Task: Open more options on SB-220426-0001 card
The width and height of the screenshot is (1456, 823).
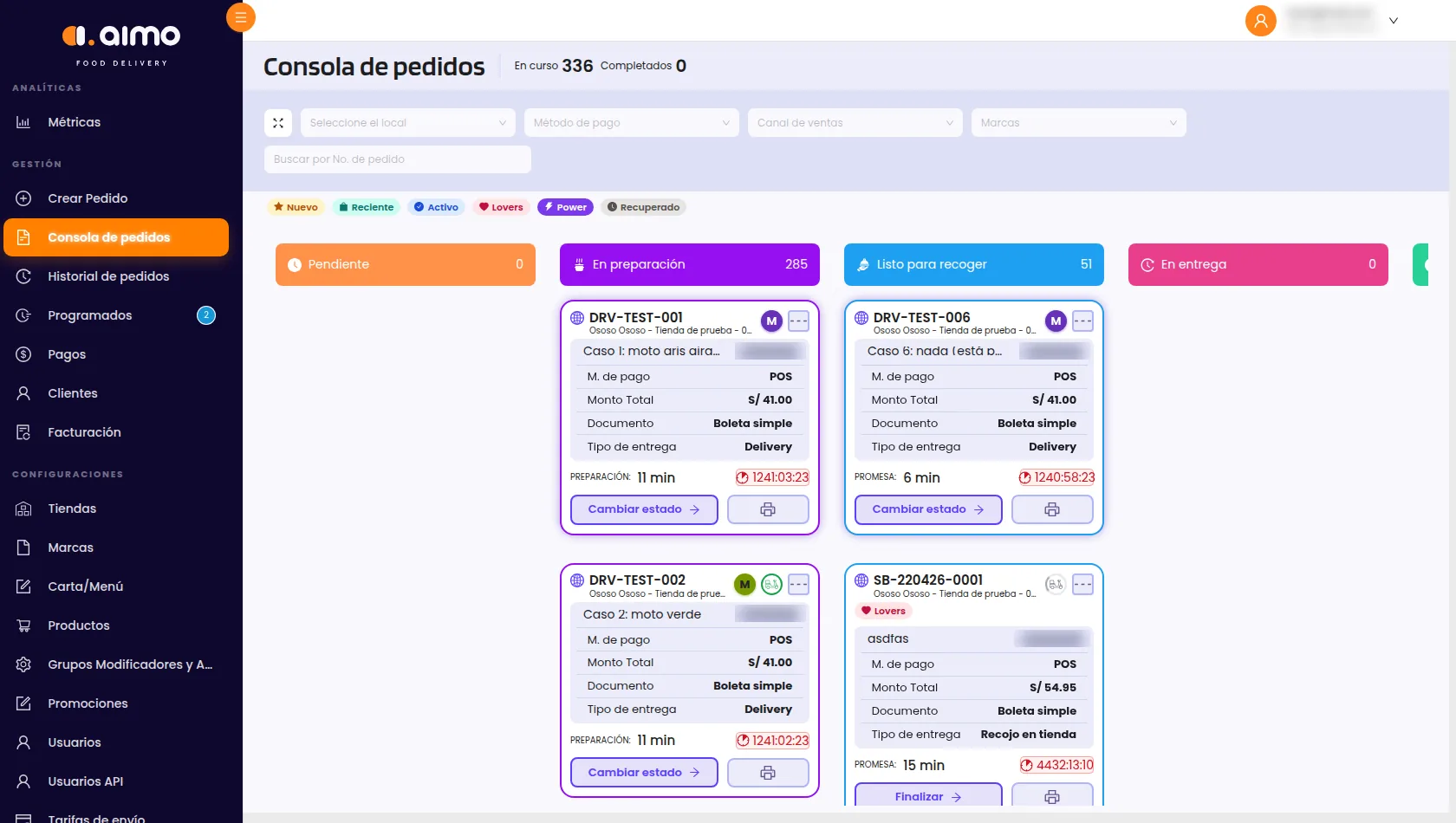Action: (1082, 585)
